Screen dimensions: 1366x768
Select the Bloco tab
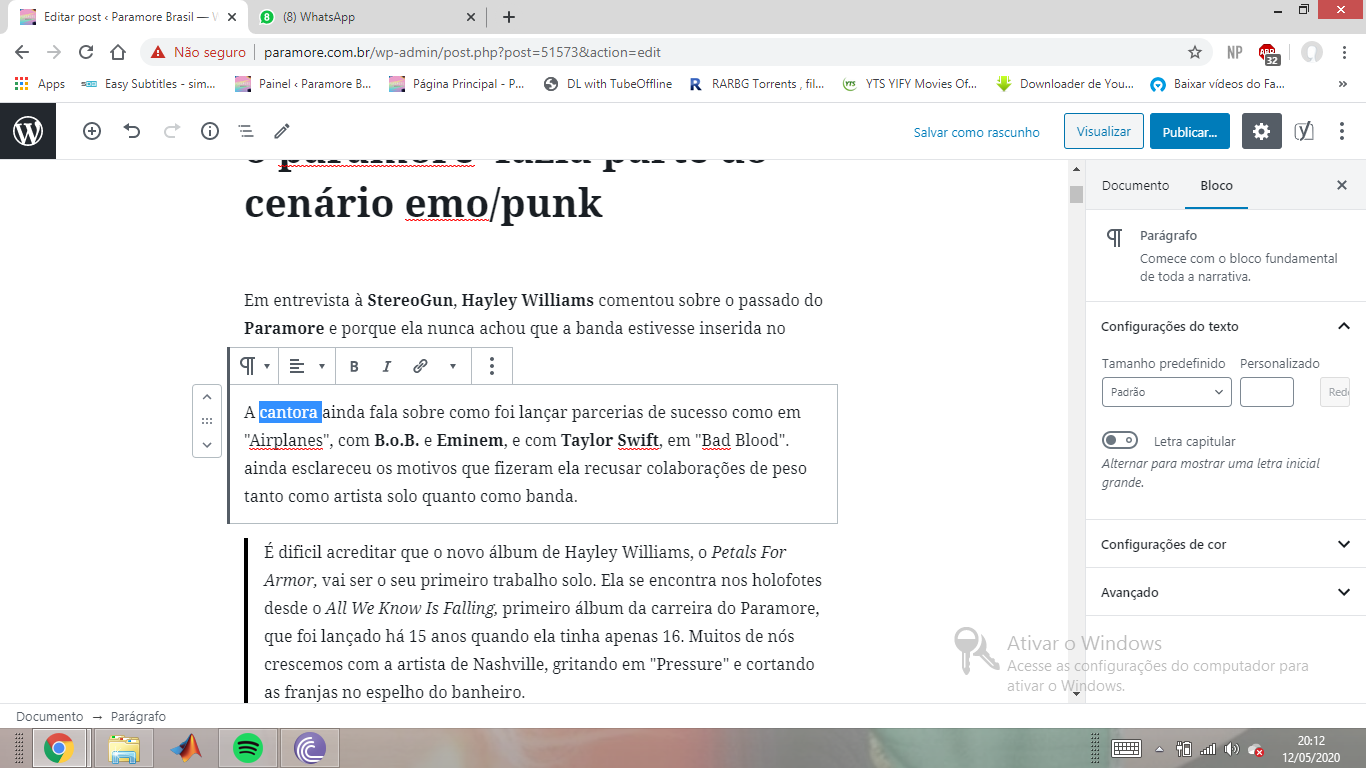coord(1217,185)
